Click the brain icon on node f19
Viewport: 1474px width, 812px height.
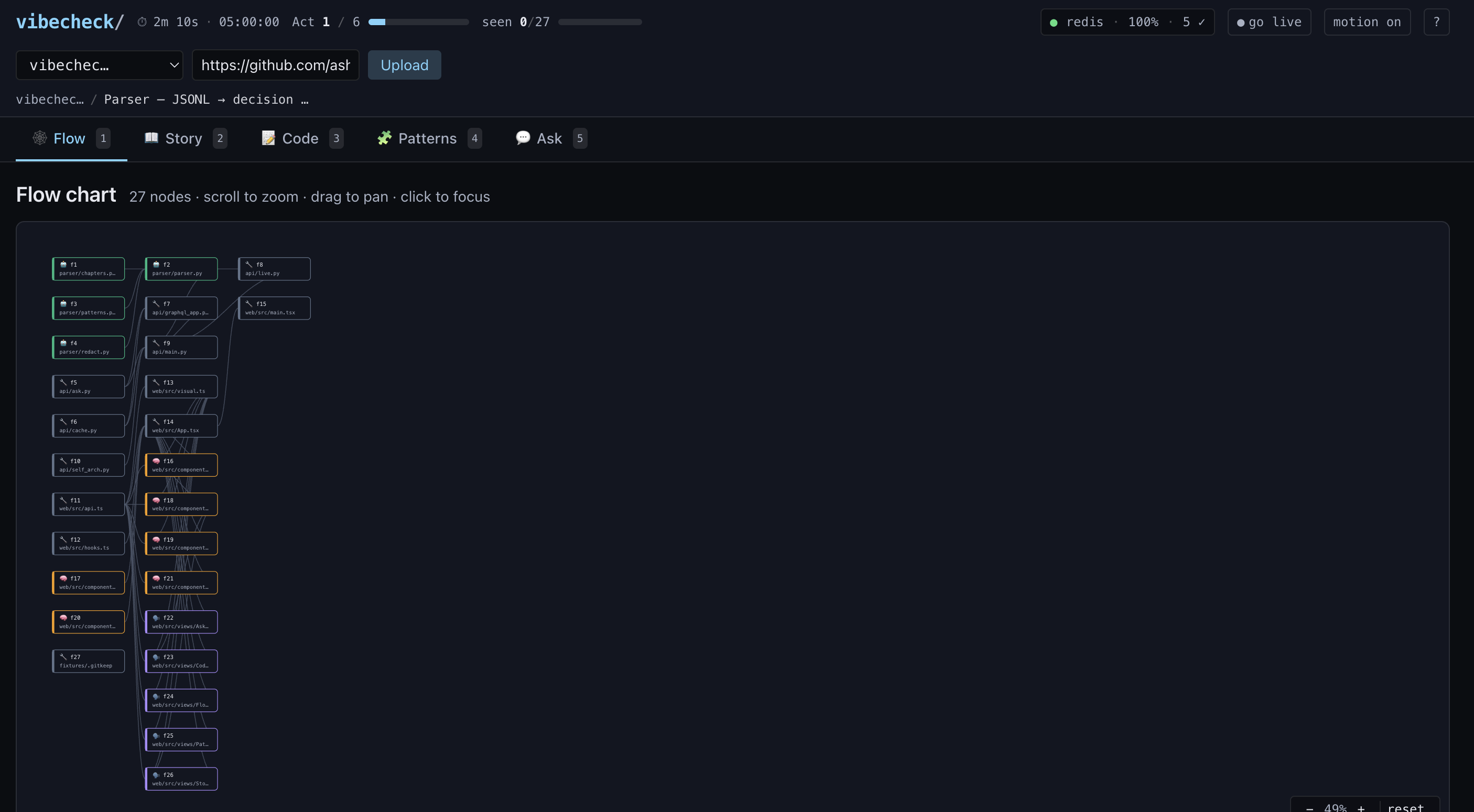[156, 539]
